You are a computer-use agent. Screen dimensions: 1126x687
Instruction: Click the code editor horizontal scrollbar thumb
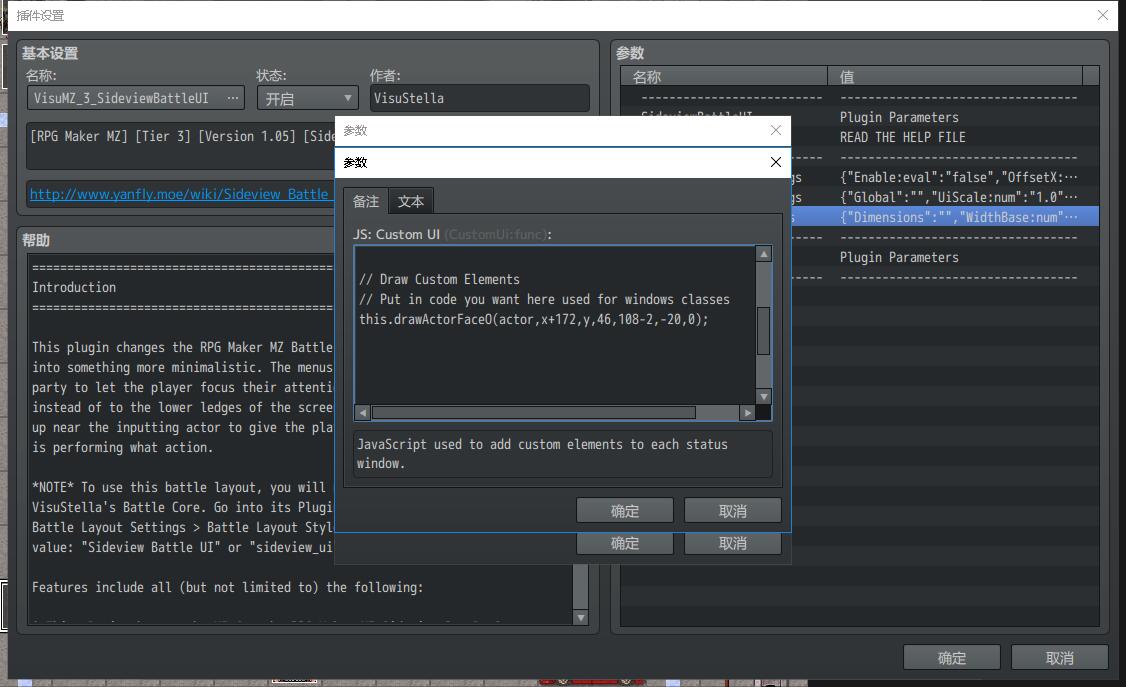click(534, 413)
